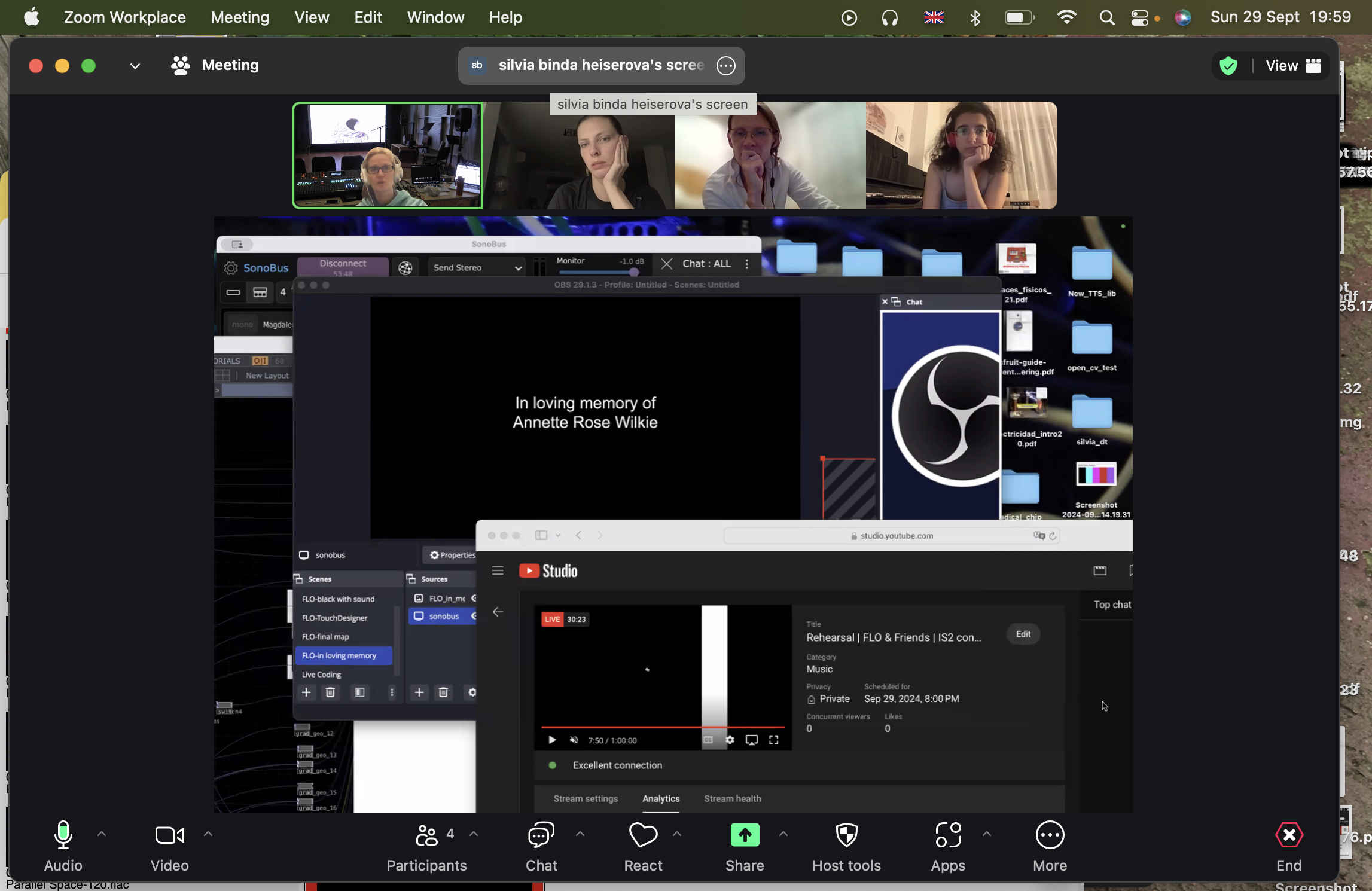Expand video options caret next to Video
This screenshot has height=891, width=1372.
(208, 833)
